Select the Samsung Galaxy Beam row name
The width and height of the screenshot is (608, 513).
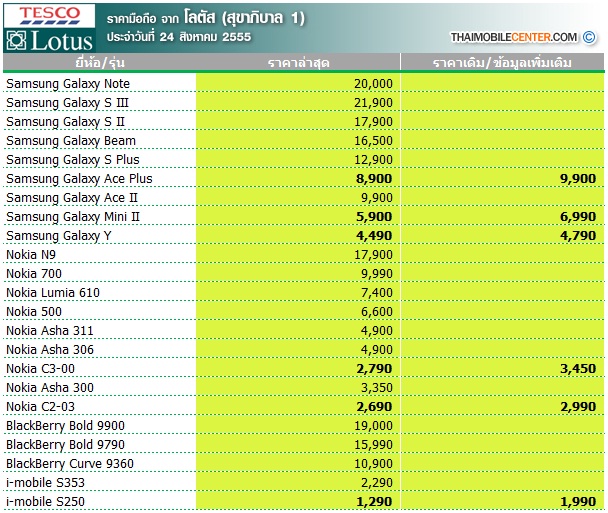pyautogui.click(x=71, y=141)
